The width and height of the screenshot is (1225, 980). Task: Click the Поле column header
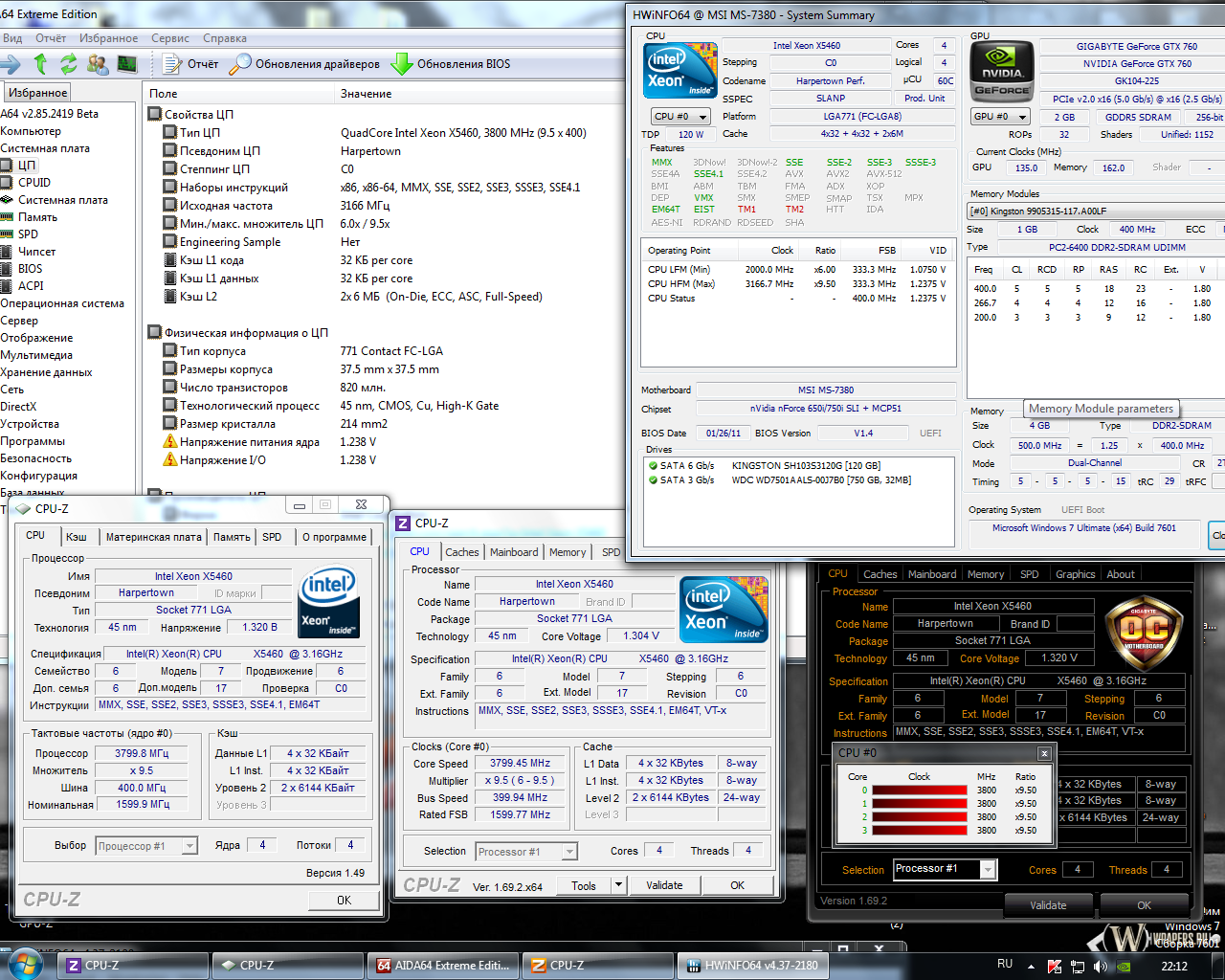click(239, 94)
